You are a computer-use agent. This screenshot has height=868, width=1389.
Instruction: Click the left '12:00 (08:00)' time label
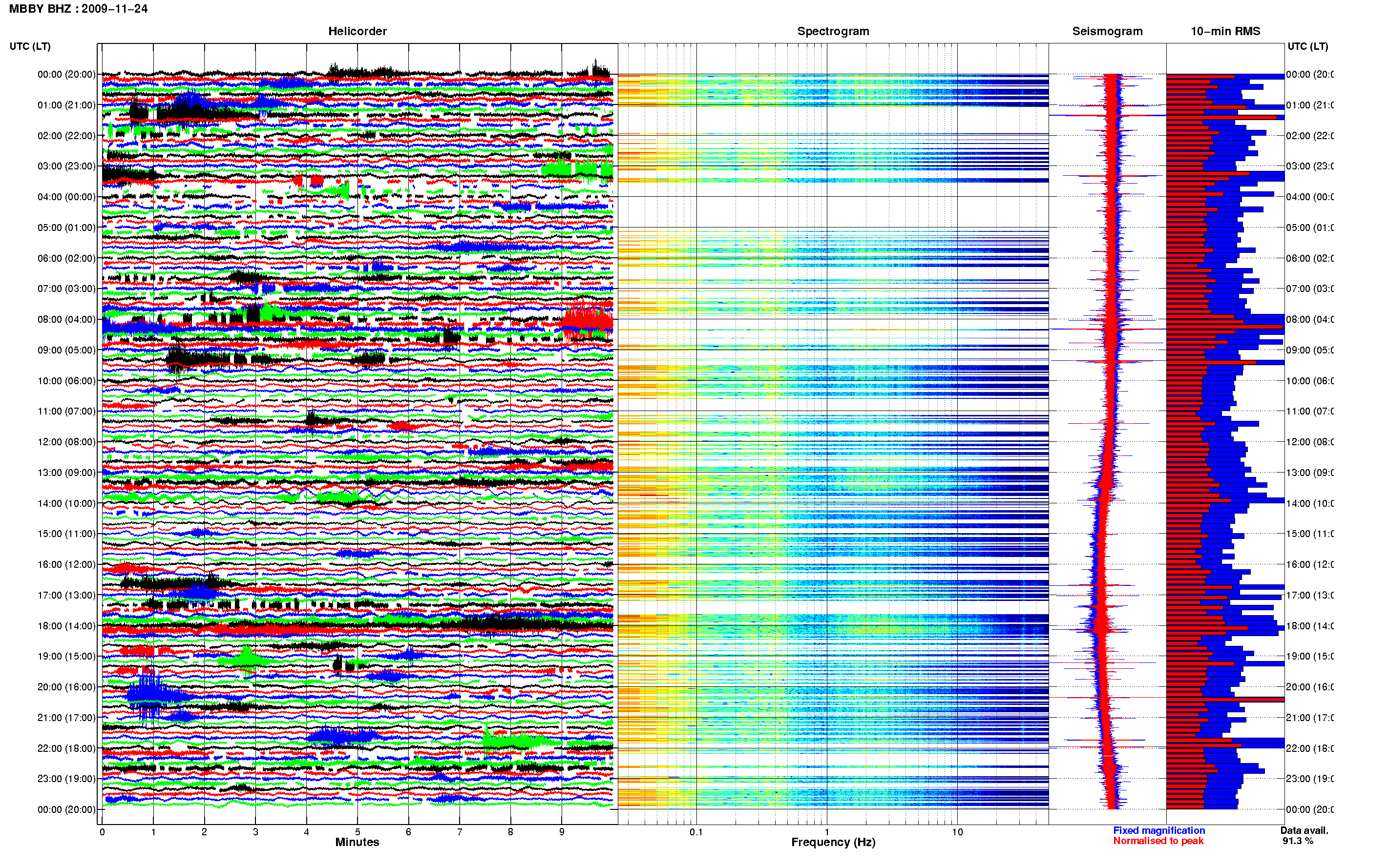point(66,442)
